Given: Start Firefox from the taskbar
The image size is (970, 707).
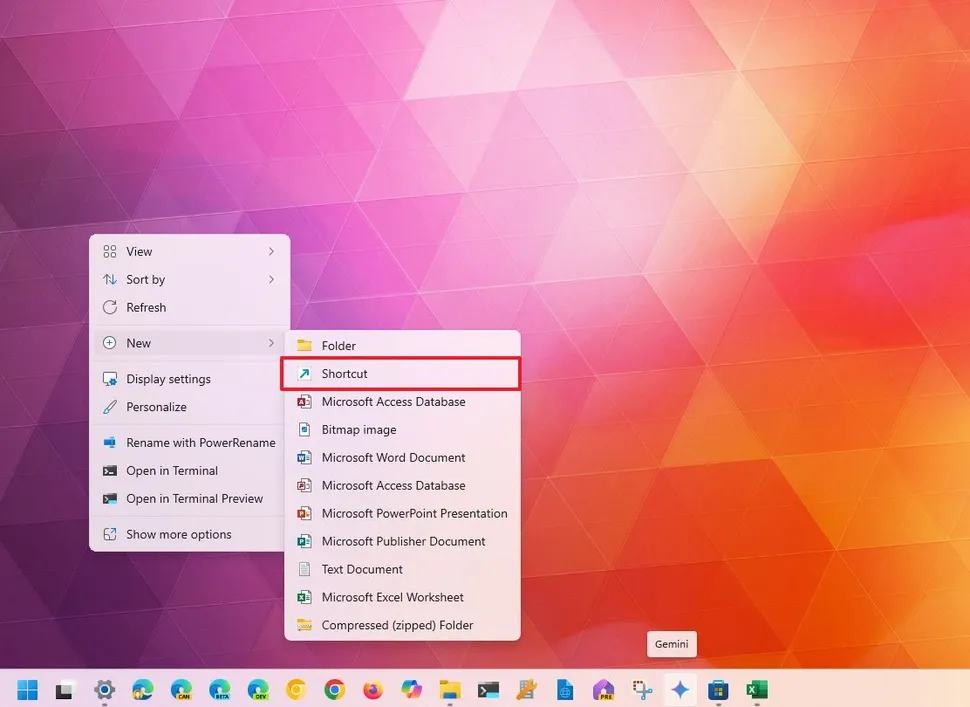Looking at the screenshot, I should click(x=372, y=689).
